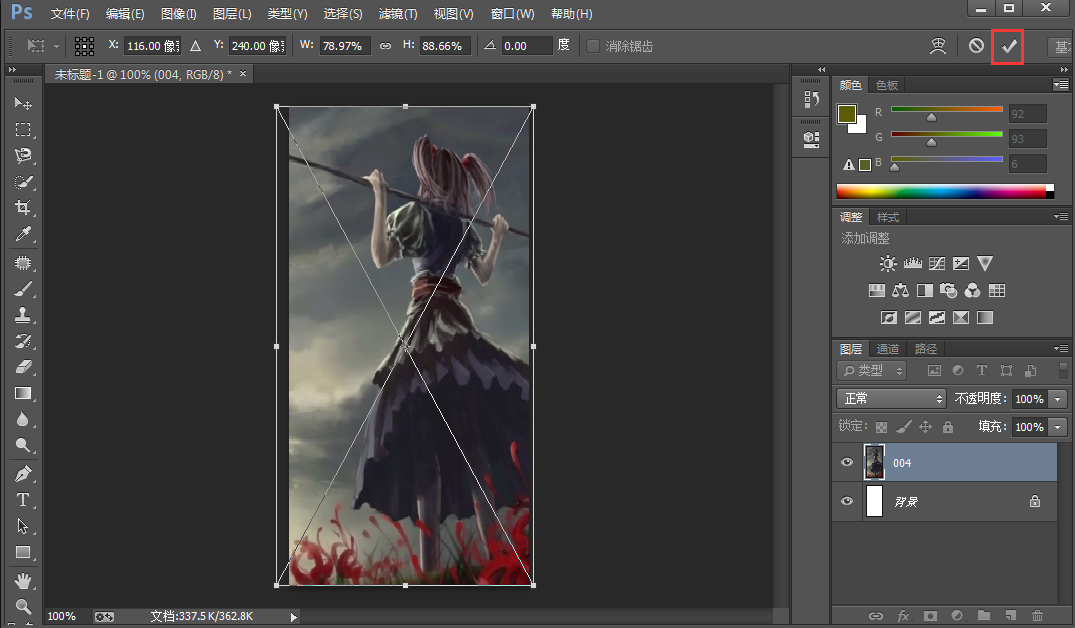Toggle the link between width and height
Viewport: 1075px width, 628px height.
(x=385, y=46)
